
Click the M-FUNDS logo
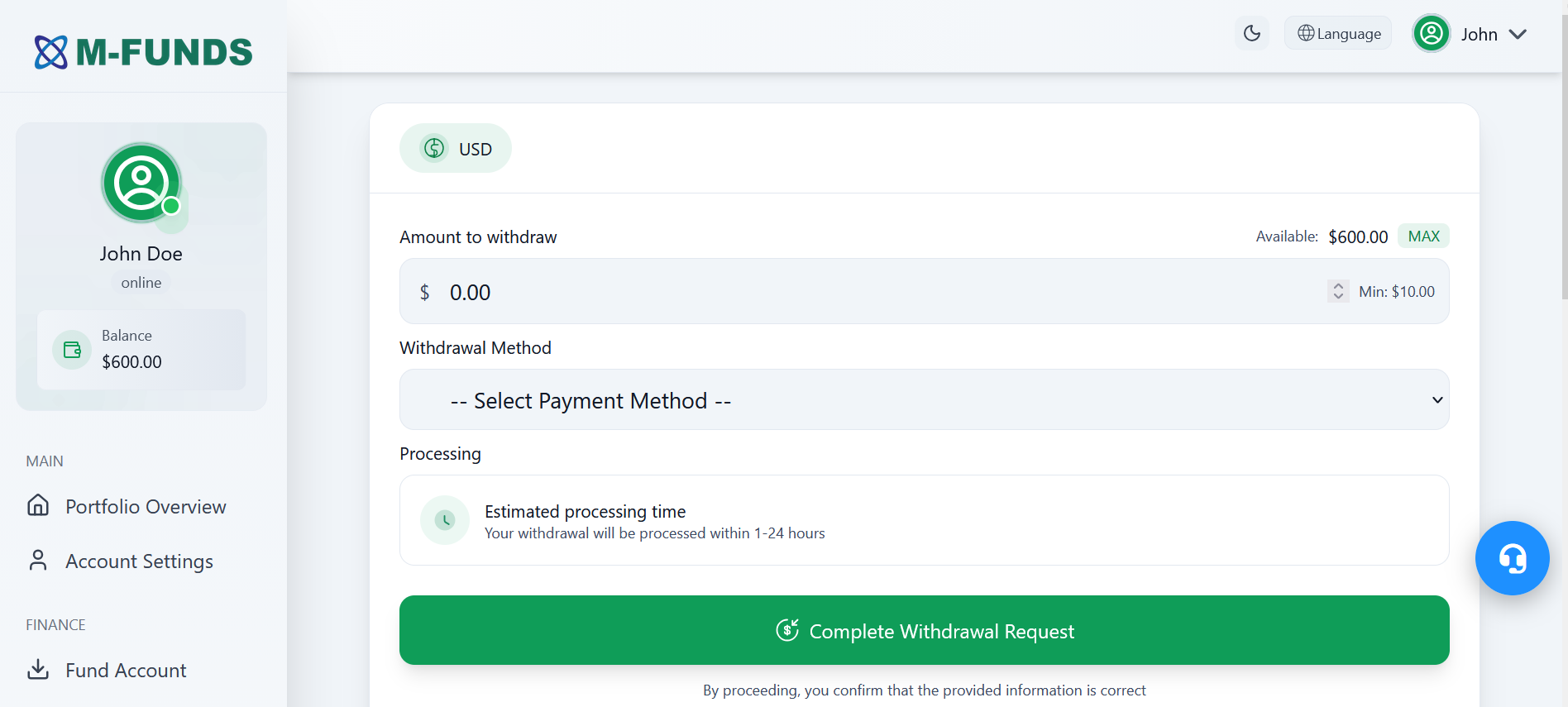(143, 52)
